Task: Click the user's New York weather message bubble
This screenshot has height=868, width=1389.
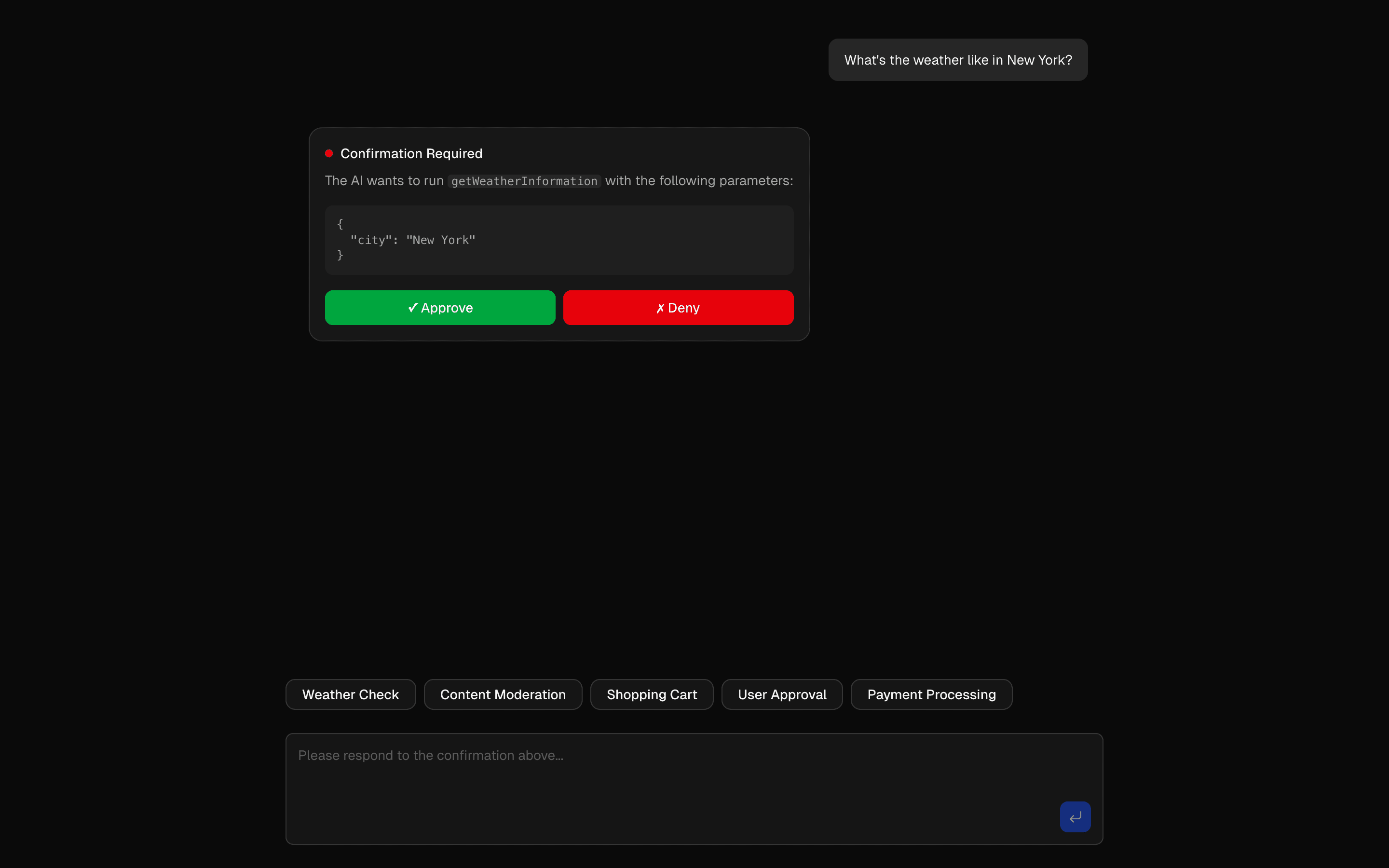Action: point(957,59)
